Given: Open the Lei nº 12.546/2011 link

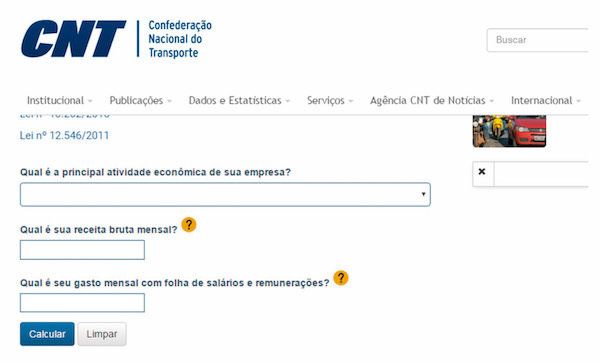Looking at the screenshot, I should pyautogui.click(x=64, y=135).
